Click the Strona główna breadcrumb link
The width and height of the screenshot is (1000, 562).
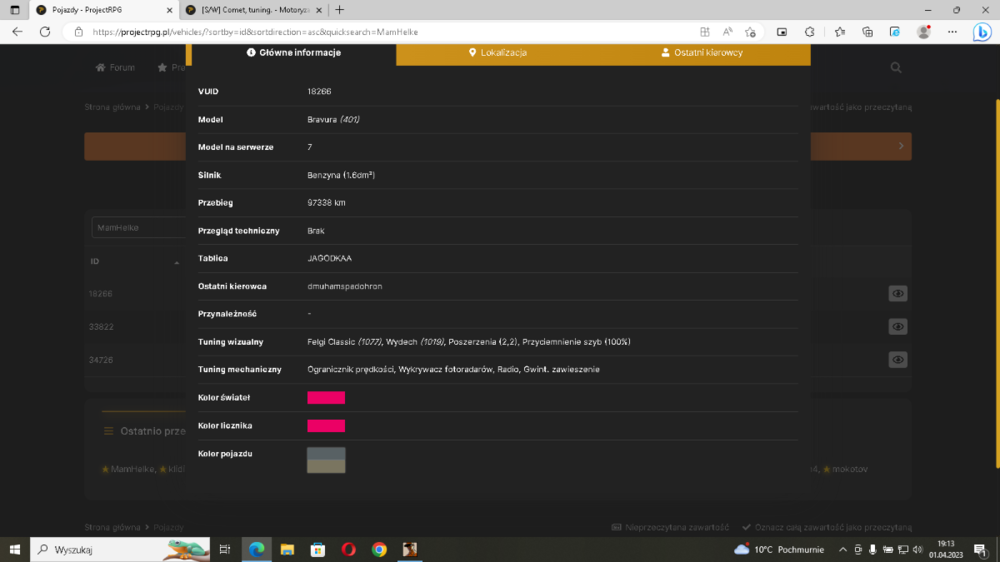112,107
